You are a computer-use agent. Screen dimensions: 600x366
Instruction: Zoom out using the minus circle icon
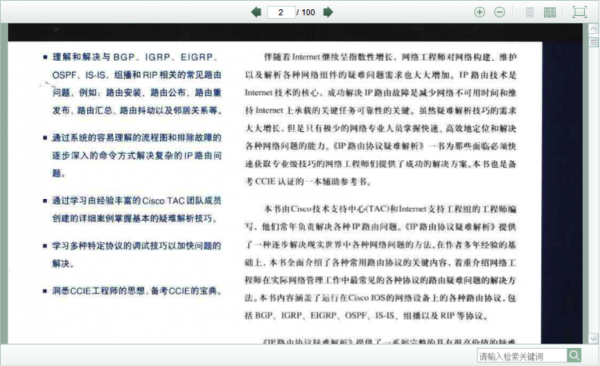499,12
